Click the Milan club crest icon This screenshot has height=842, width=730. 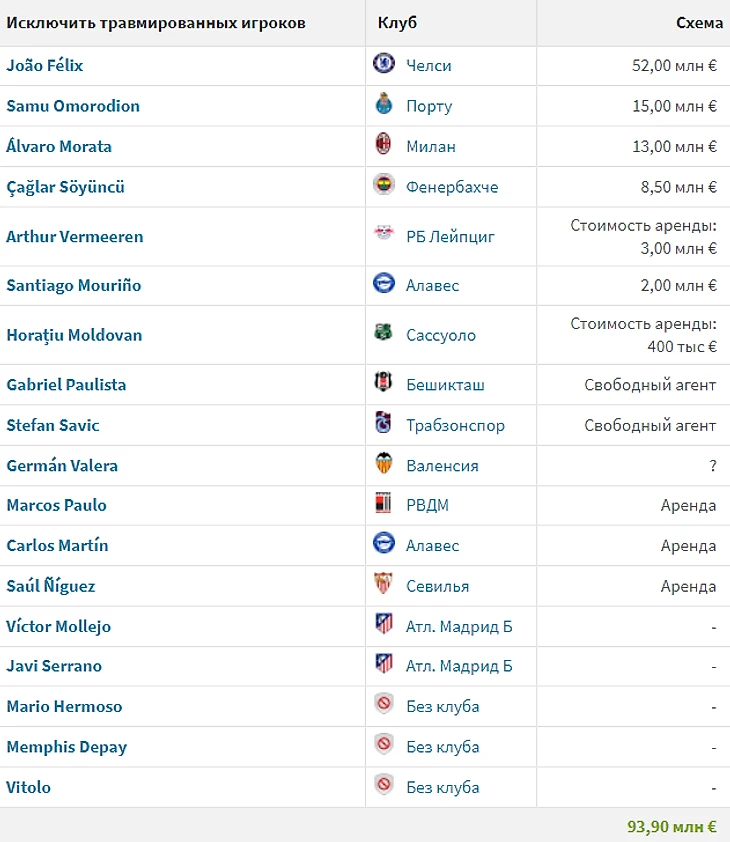point(384,146)
